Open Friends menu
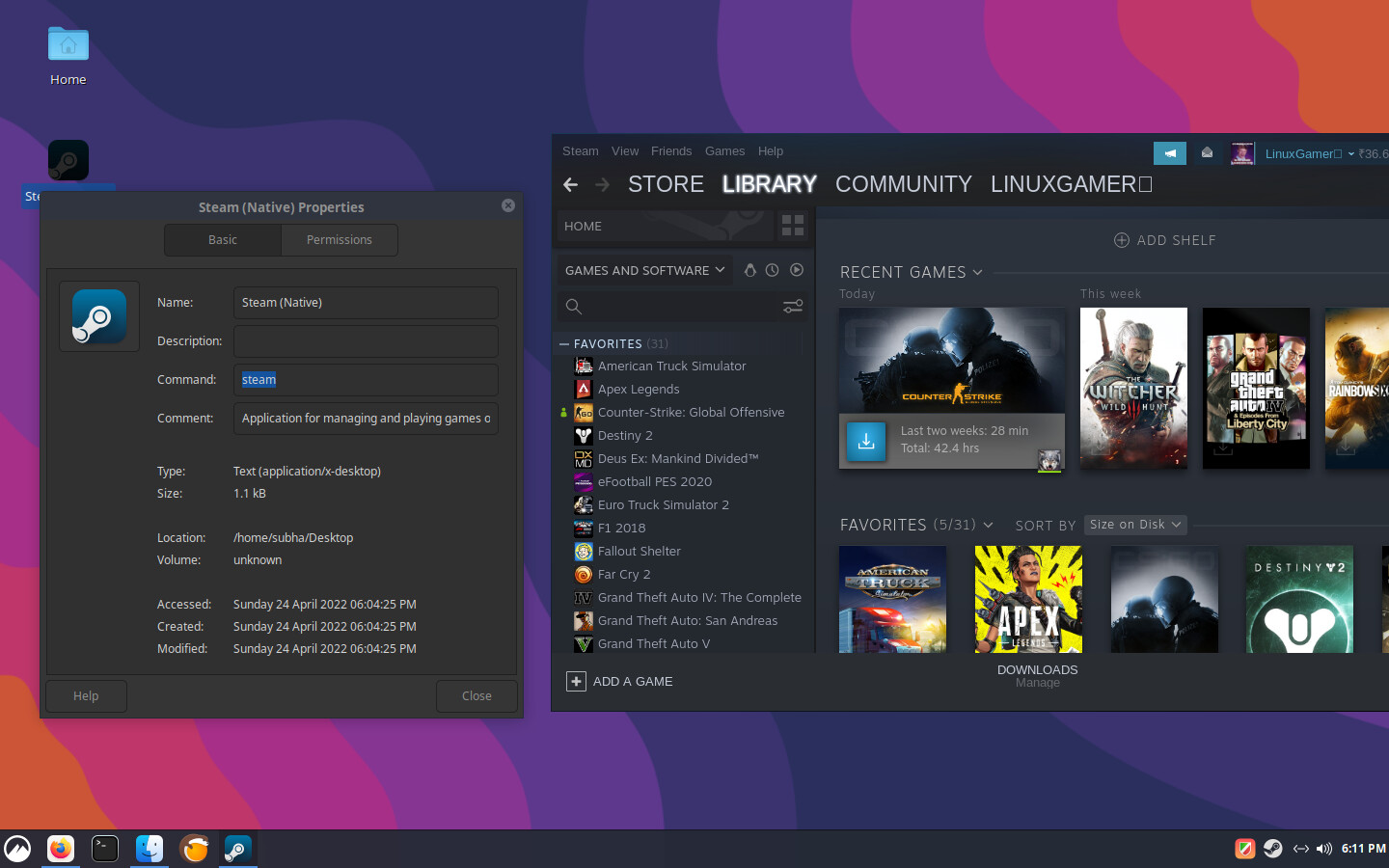1389x868 pixels. point(671,151)
